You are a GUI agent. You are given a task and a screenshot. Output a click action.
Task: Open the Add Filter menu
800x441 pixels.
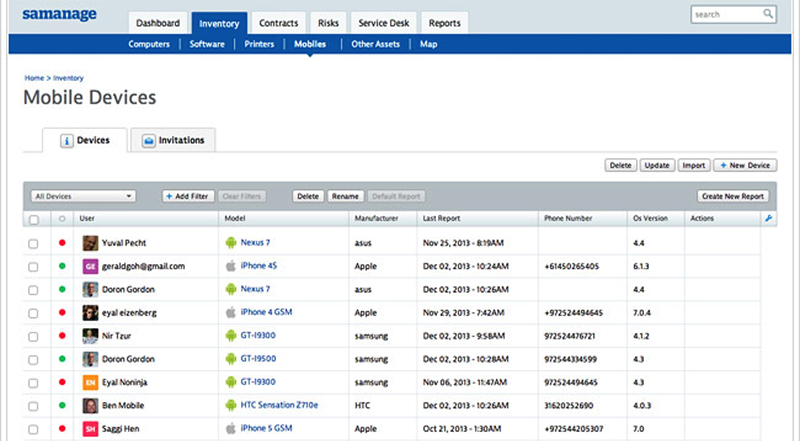186,196
